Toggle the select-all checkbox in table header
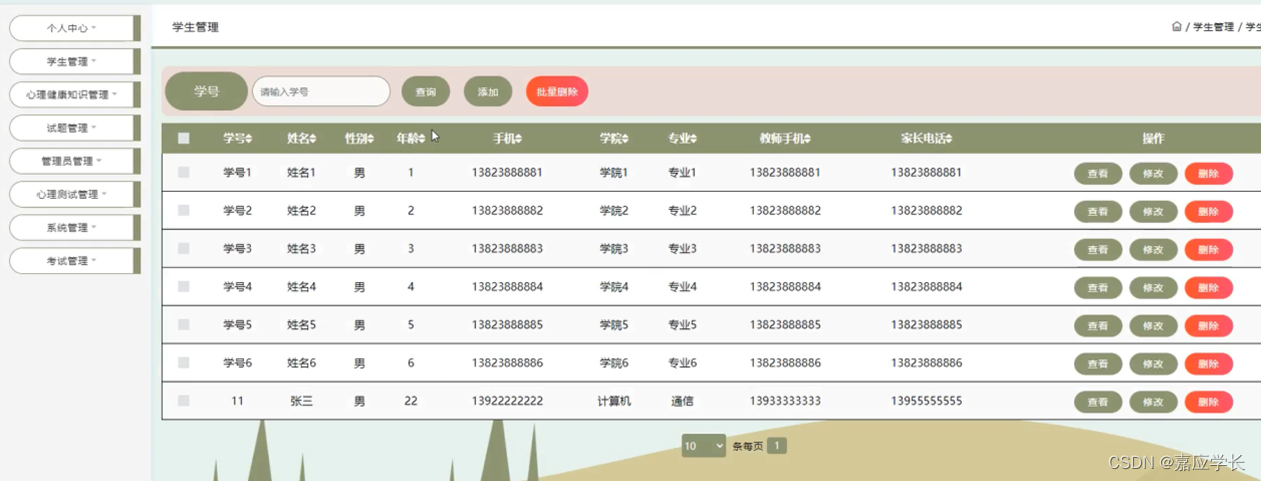Screen dimensions: 1261x481 coord(183,138)
